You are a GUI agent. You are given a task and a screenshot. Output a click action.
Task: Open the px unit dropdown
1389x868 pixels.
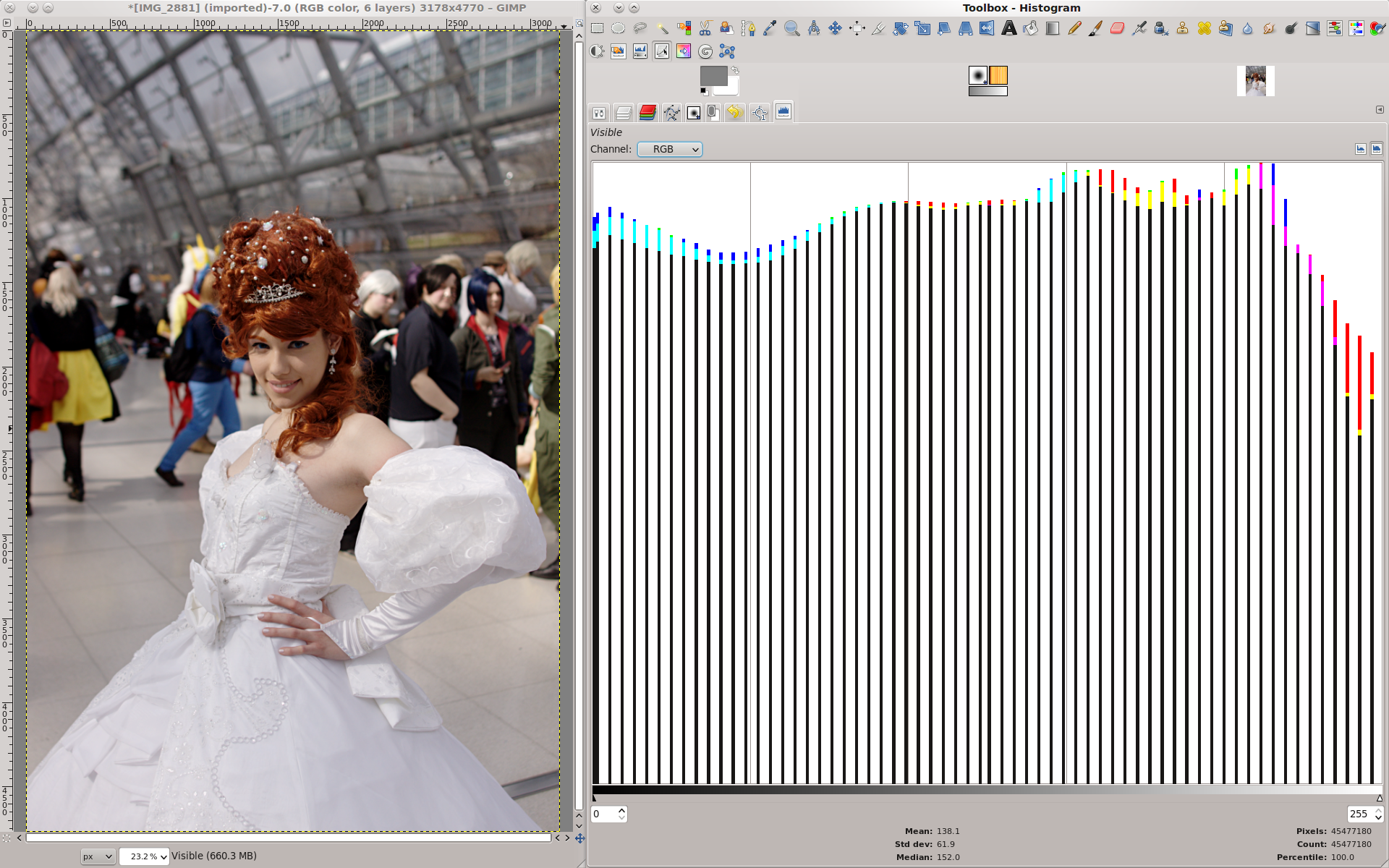pos(98,856)
